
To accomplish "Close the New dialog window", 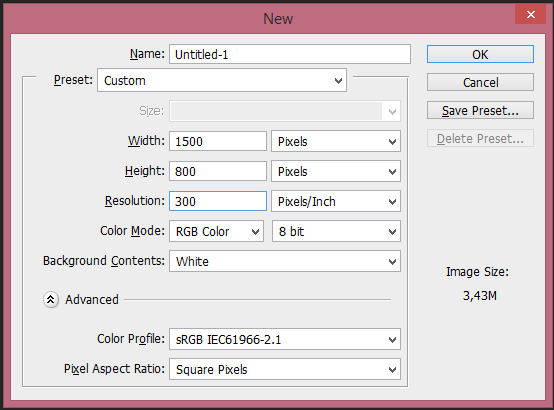I will [x=530, y=14].
